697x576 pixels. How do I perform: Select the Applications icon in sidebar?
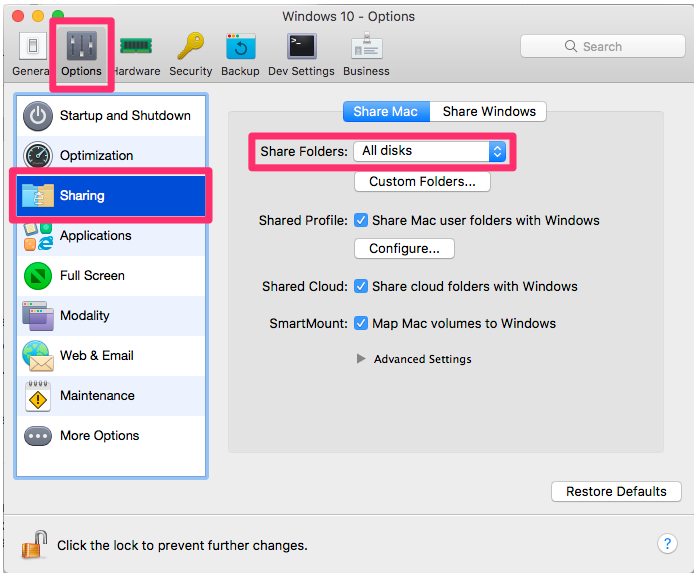coord(38,236)
